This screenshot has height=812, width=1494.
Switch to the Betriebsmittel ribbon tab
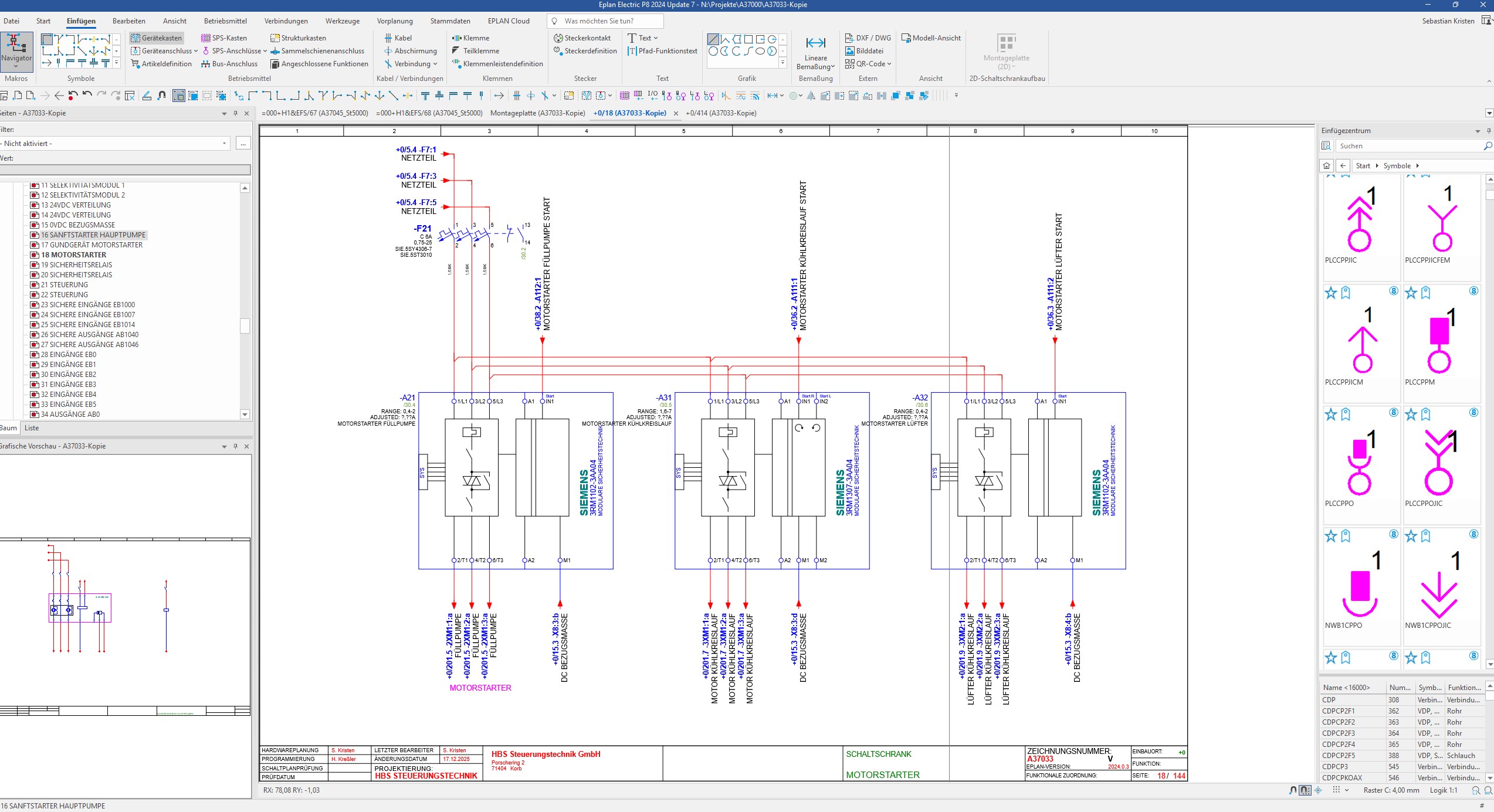(225, 21)
